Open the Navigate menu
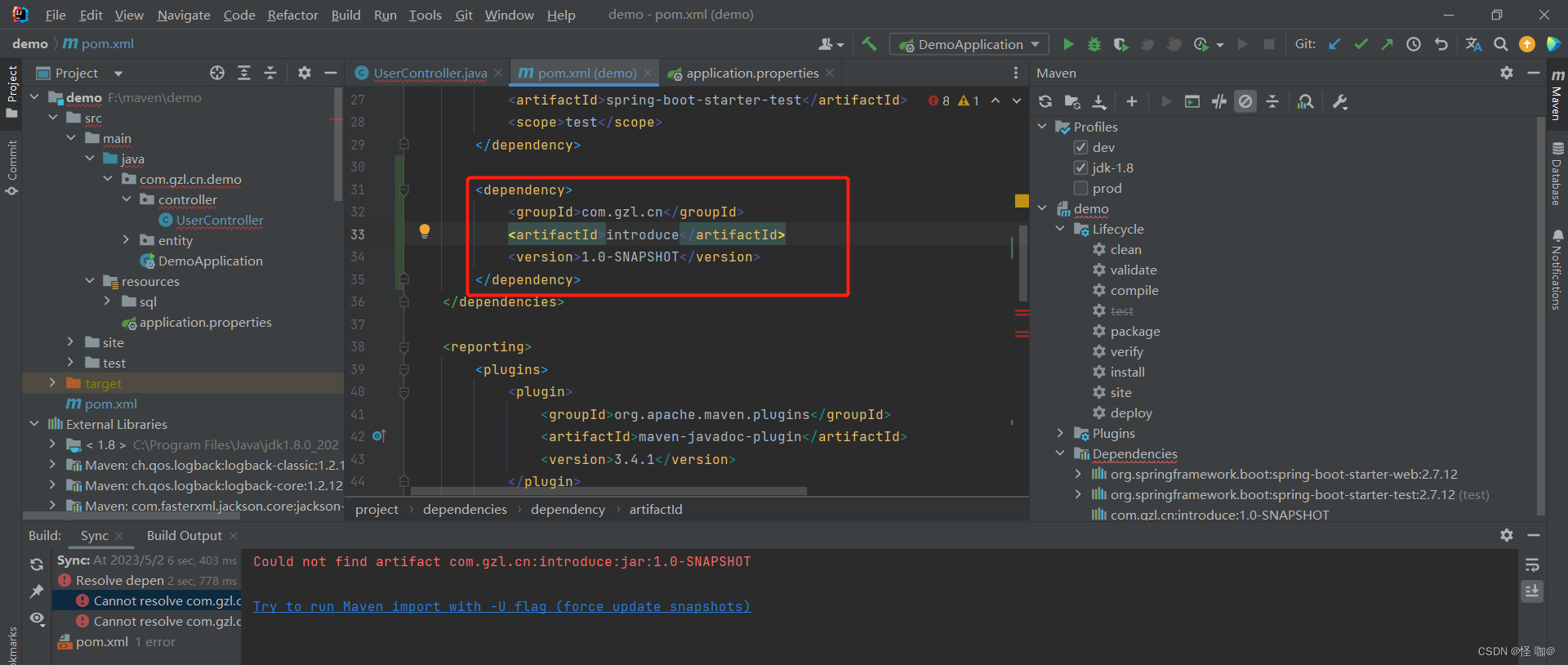This screenshot has height=665, width=1568. (184, 15)
